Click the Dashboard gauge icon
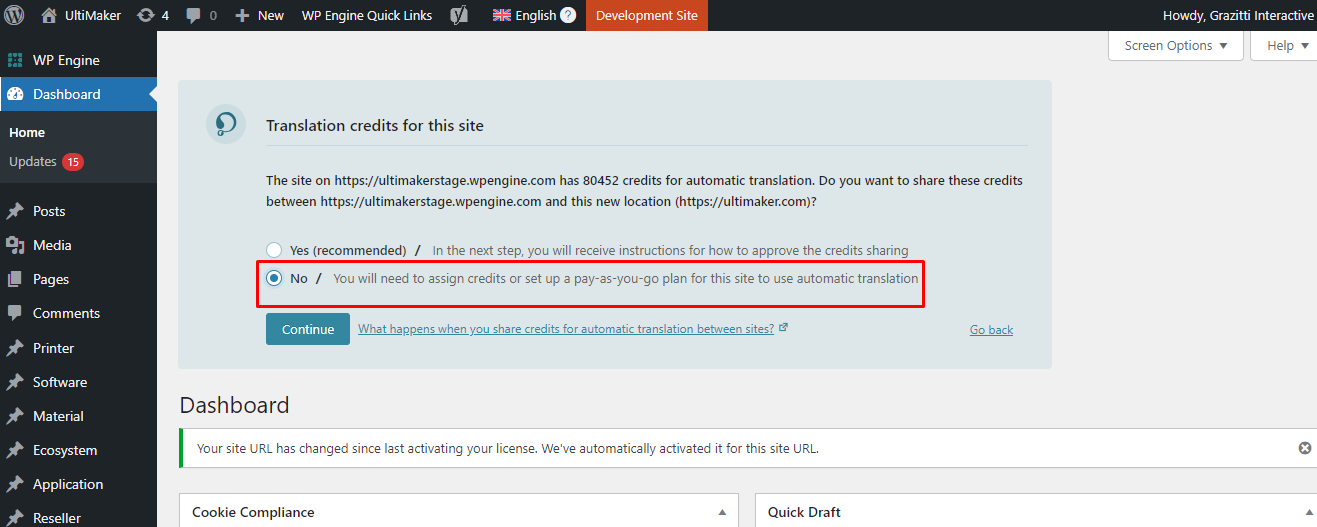1317x527 pixels. pos(15,94)
